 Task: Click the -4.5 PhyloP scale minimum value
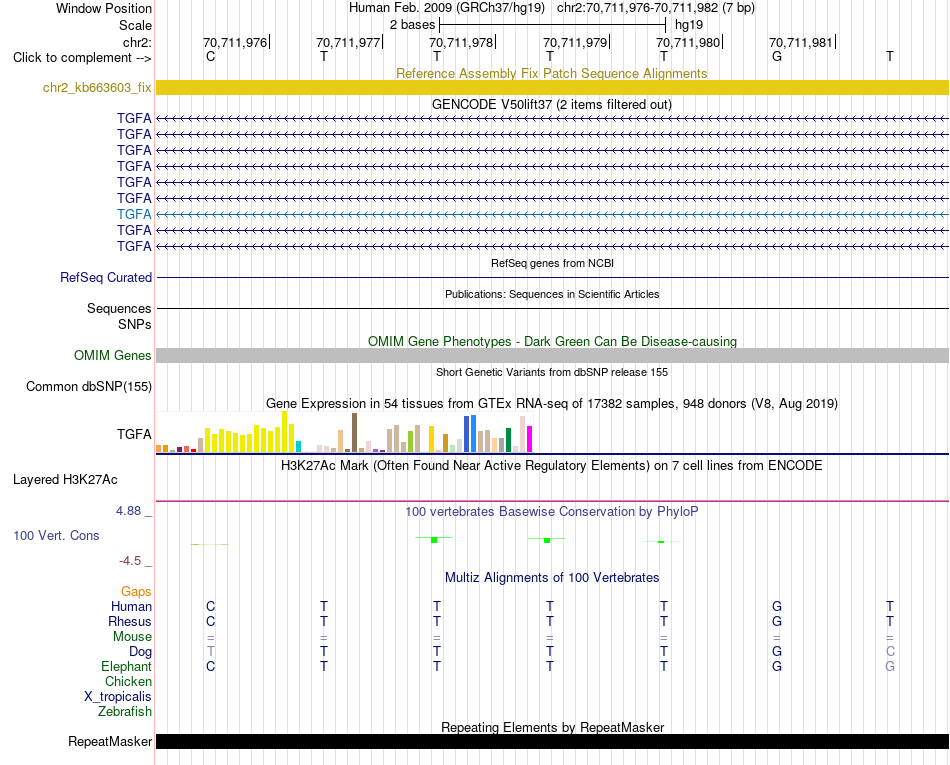click(x=130, y=561)
